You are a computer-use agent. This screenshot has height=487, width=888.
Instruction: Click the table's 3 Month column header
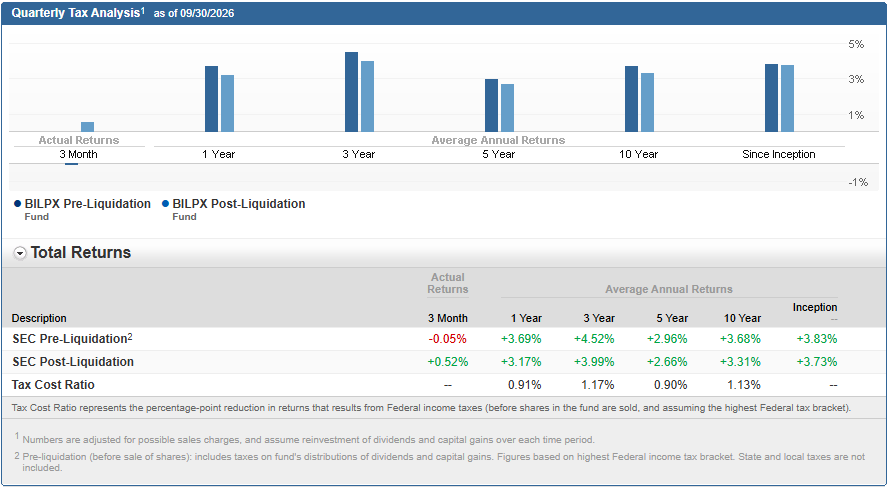click(448, 318)
